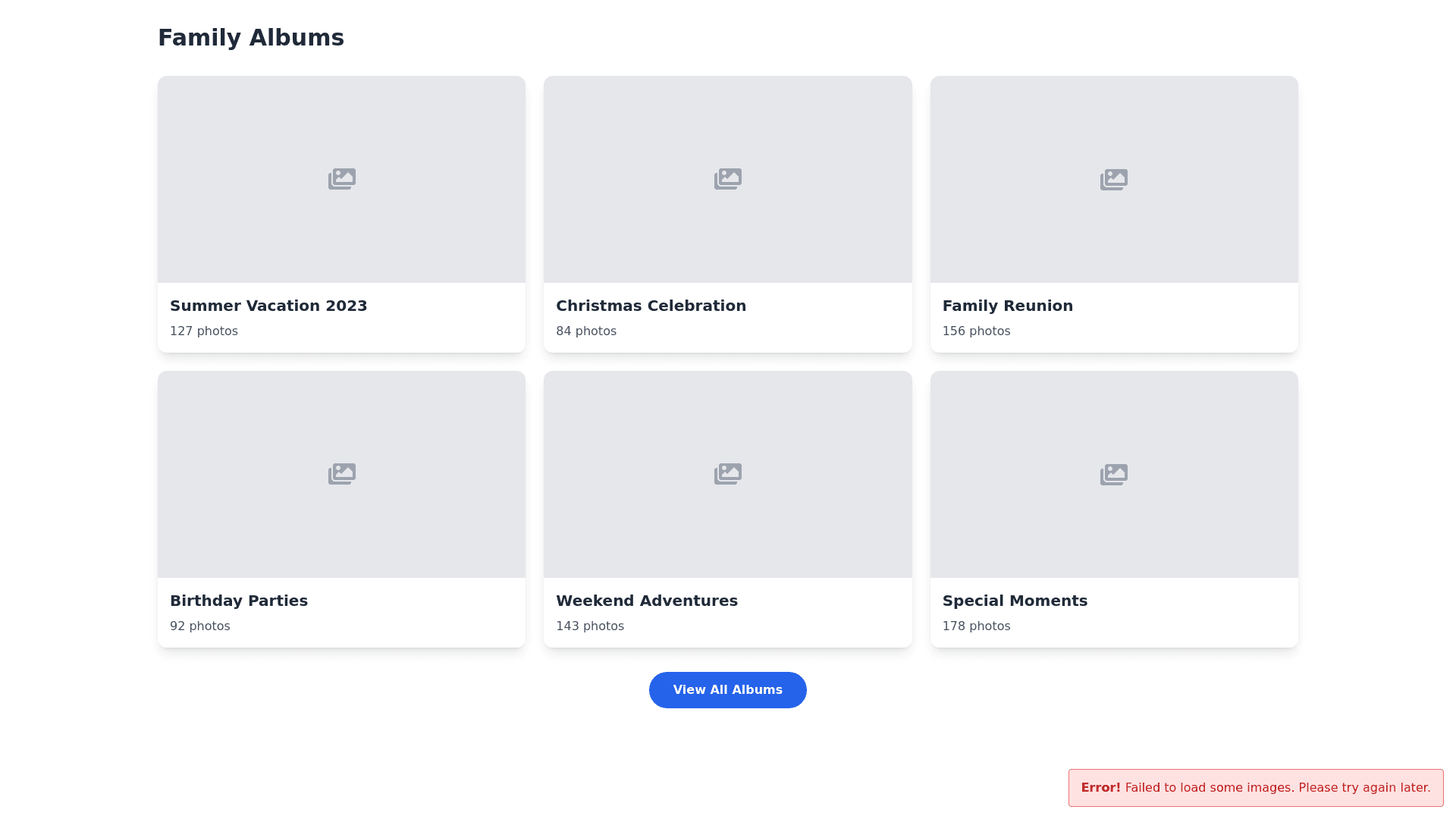Select the Weekend Adventures album title
This screenshot has width=1456, height=819.
pyautogui.click(x=646, y=601)
